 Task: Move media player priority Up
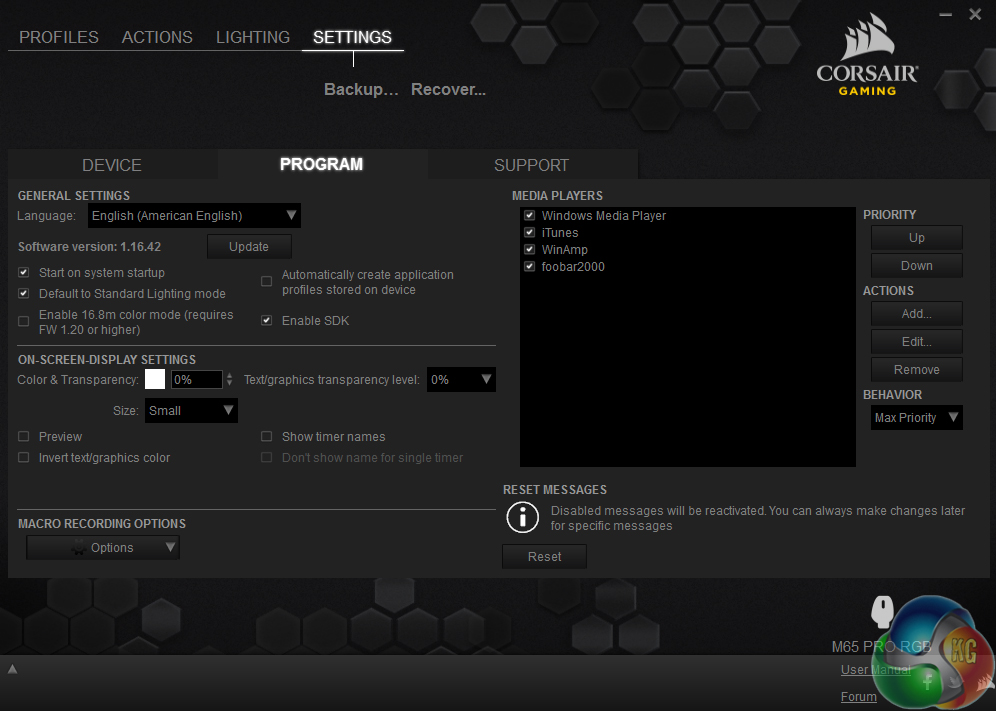[917, 238]
